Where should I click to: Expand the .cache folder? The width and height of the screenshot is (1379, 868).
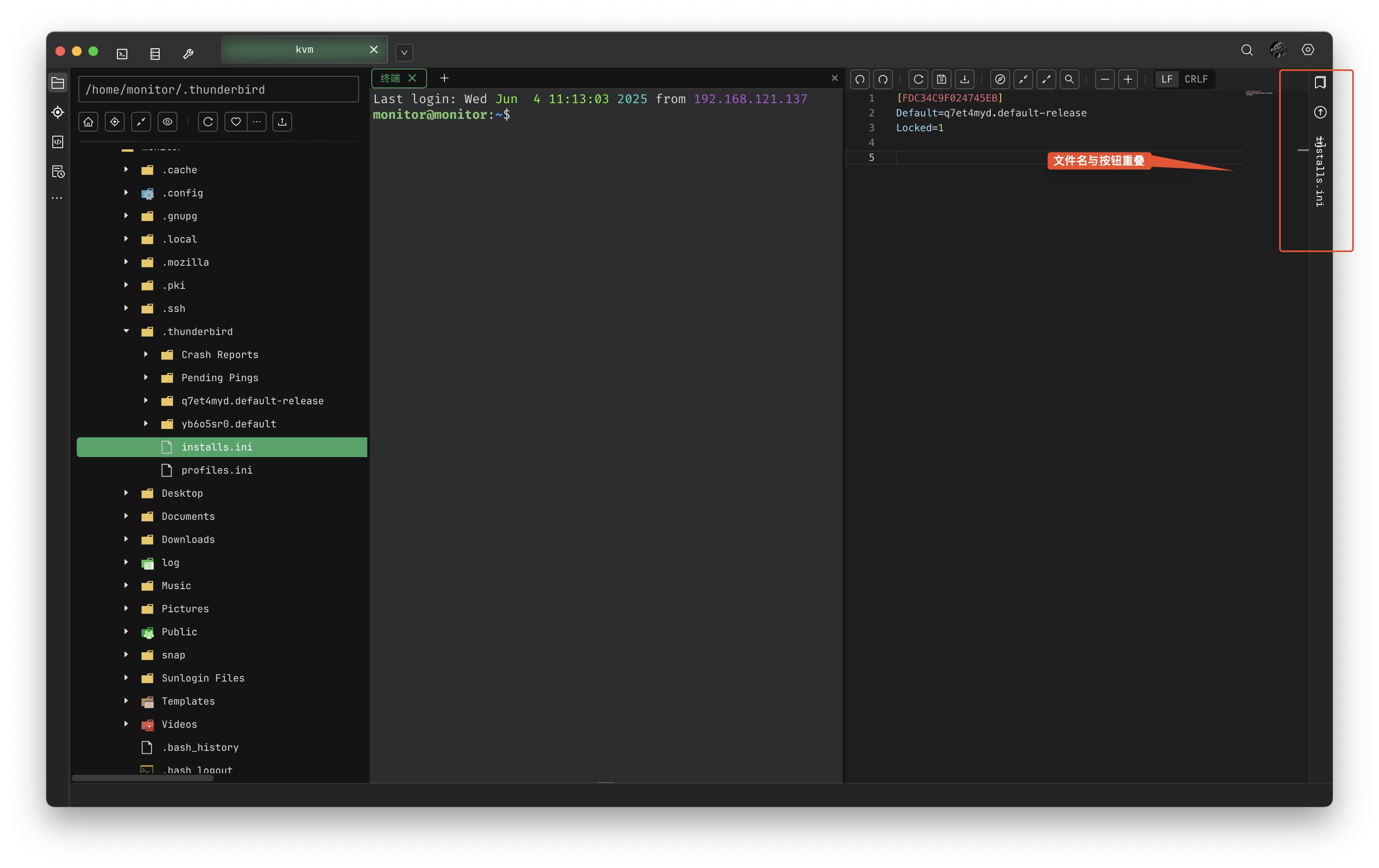click(126, 170)
